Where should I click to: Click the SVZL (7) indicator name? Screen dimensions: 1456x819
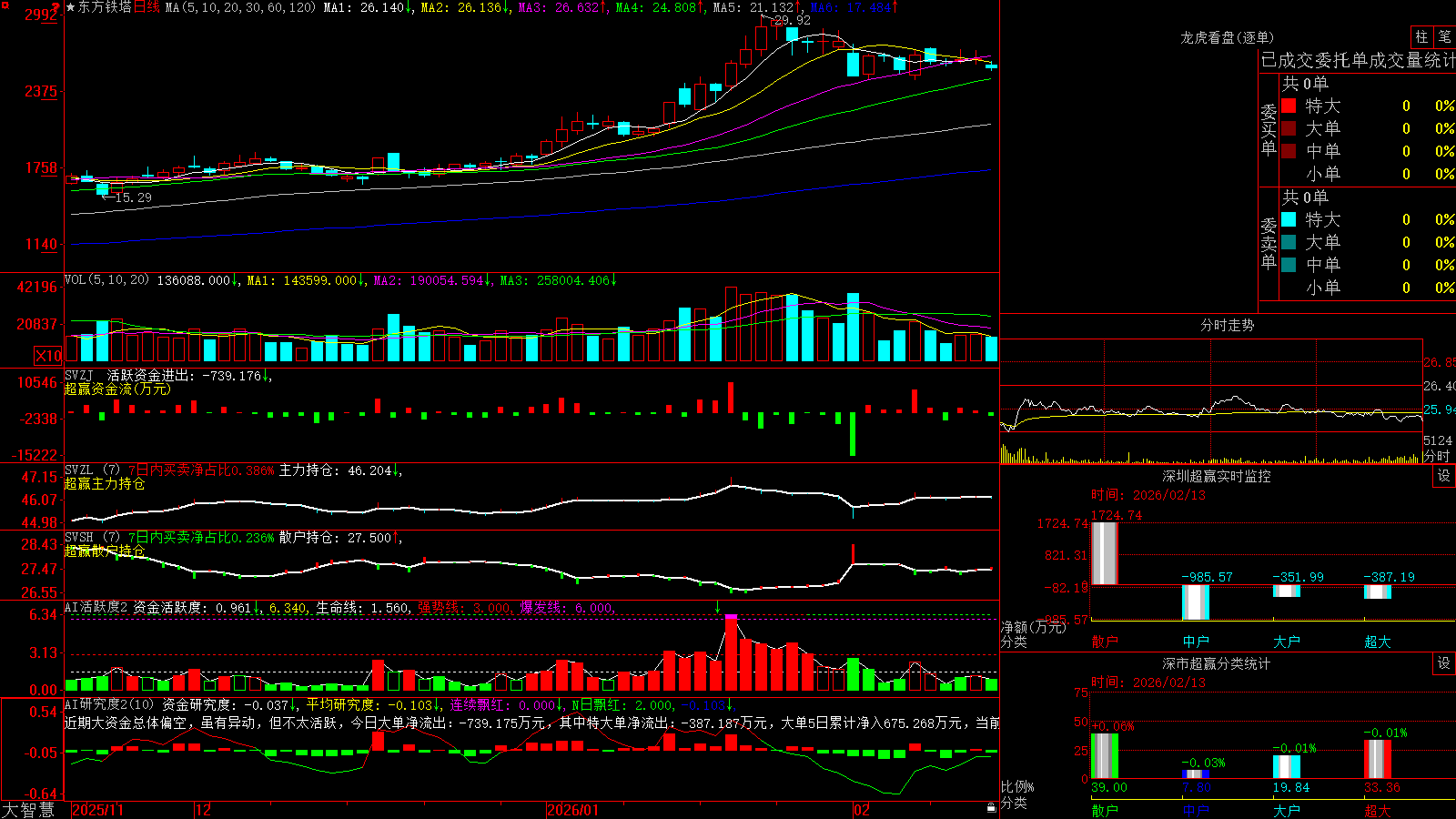coord(92,470)
